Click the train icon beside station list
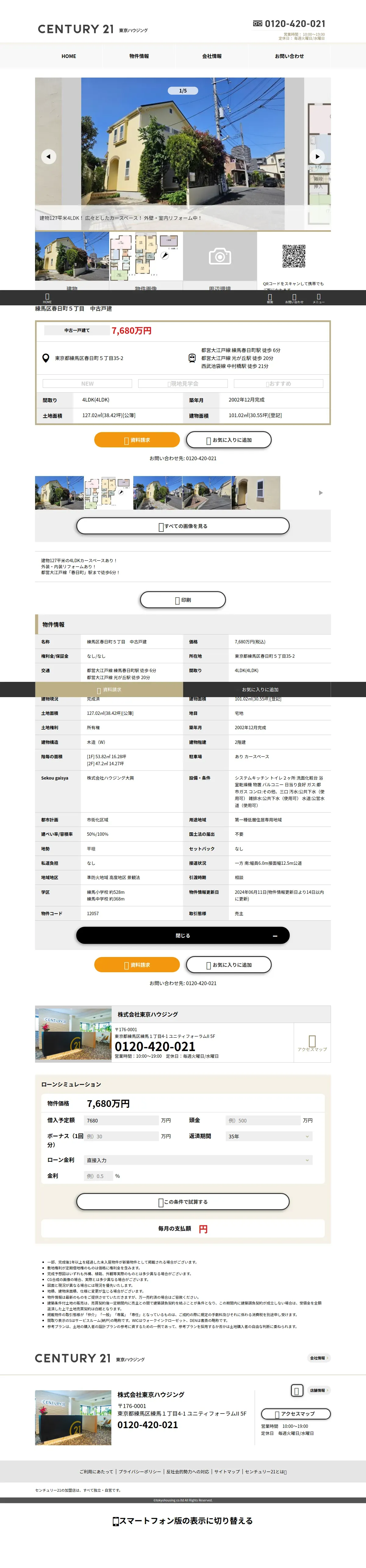This screenshot has height=1568, width=366. tap(192, 358)
